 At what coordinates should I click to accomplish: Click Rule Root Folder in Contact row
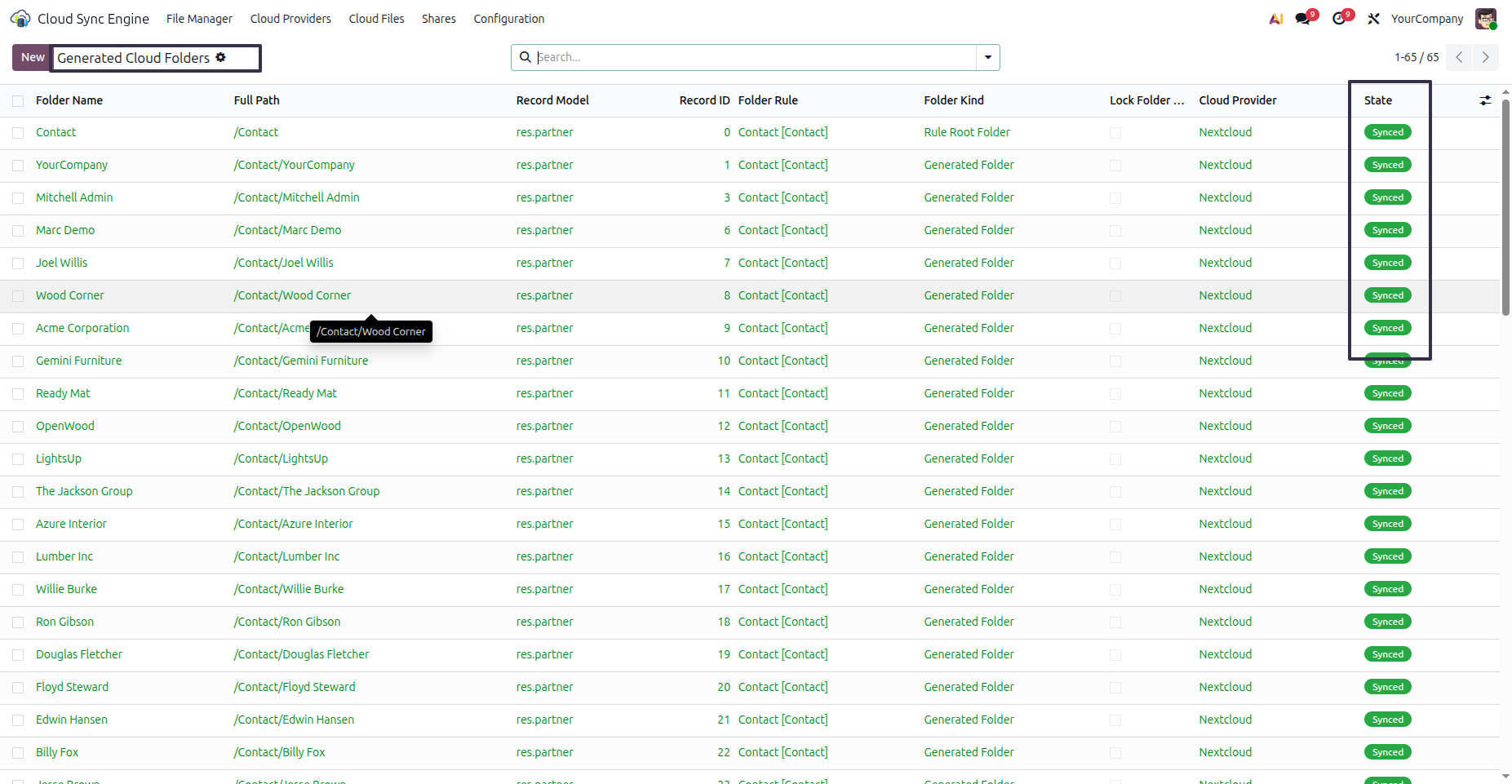967,132
